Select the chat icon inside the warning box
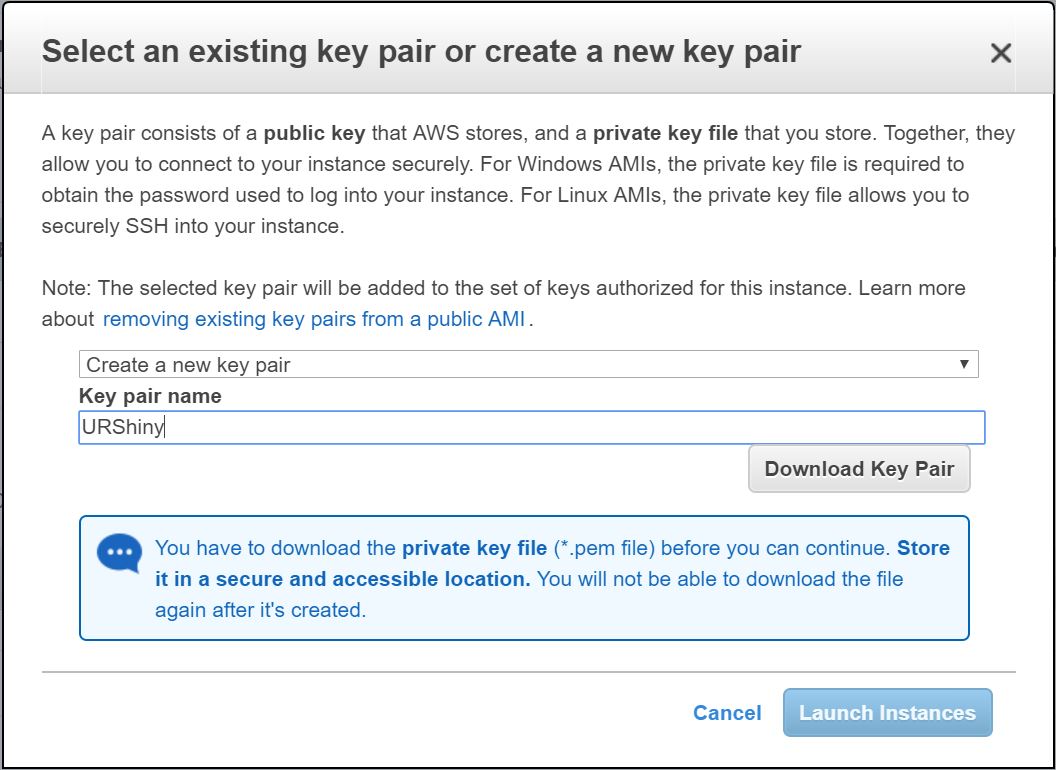1056x770 pixels. coord(117,552)
